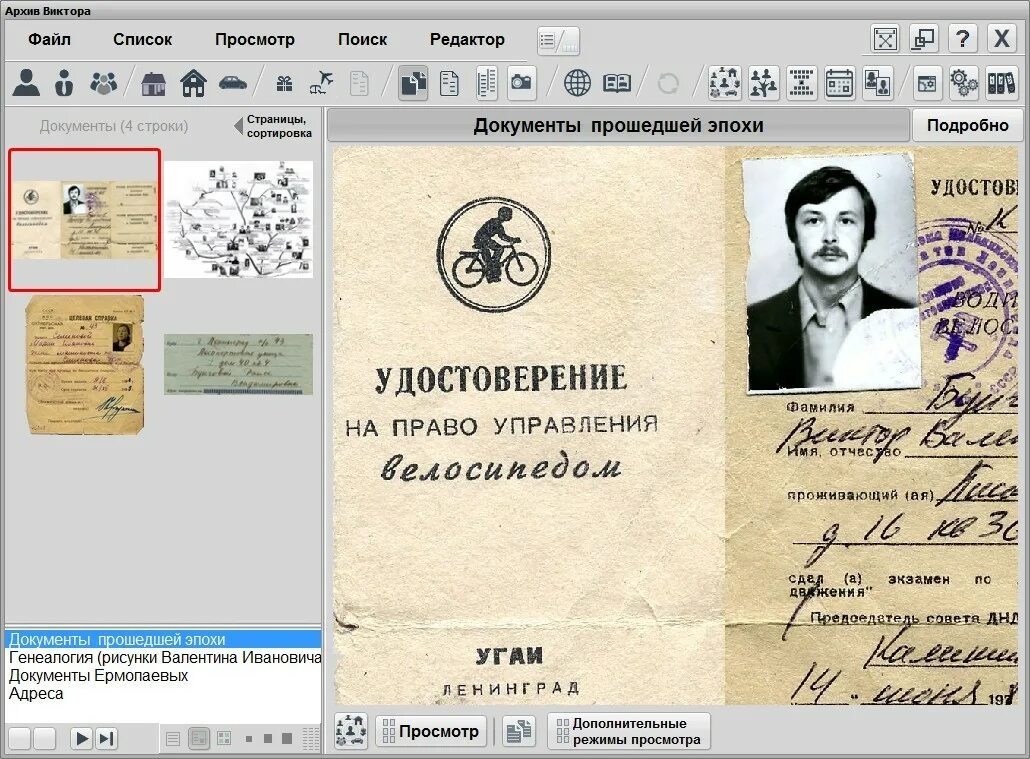
Task: Enable the grid view icon near the calendar
Action: (x=800, y=83)
